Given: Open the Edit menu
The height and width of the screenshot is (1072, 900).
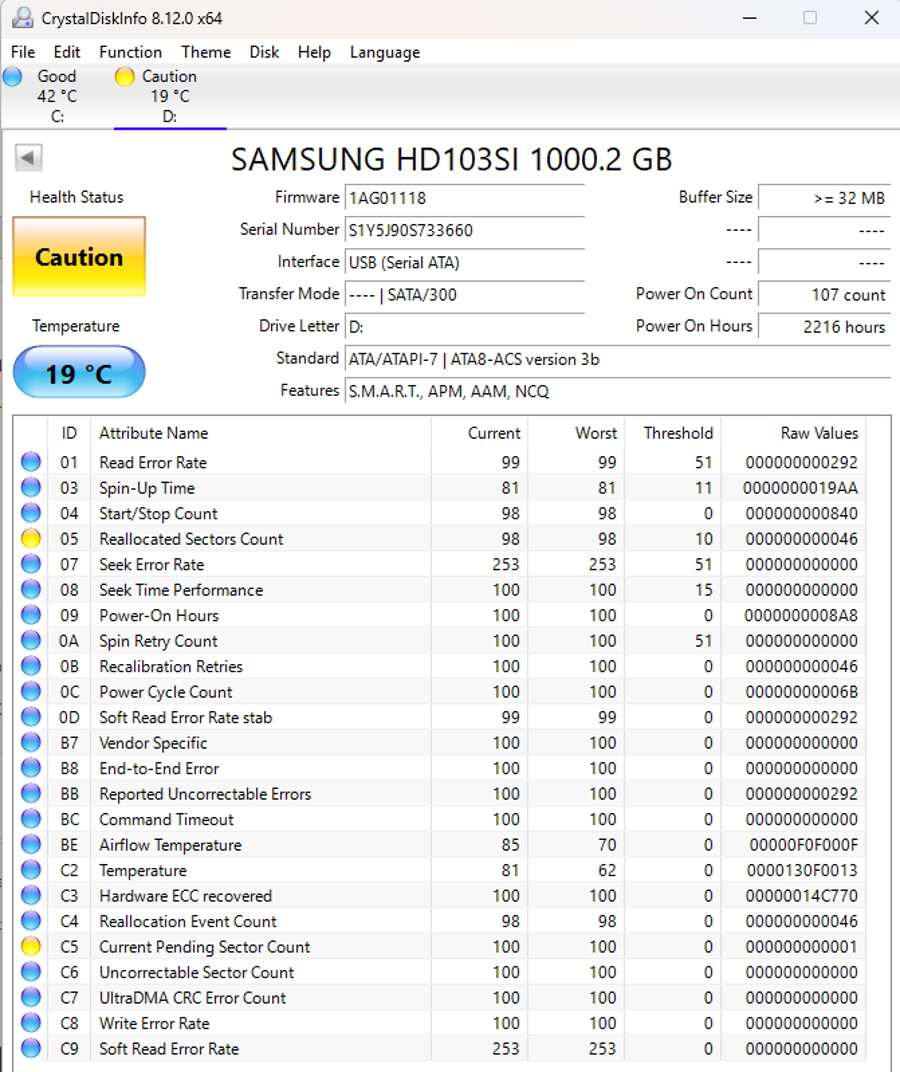Looking at the screenshot, I should 67,52.
